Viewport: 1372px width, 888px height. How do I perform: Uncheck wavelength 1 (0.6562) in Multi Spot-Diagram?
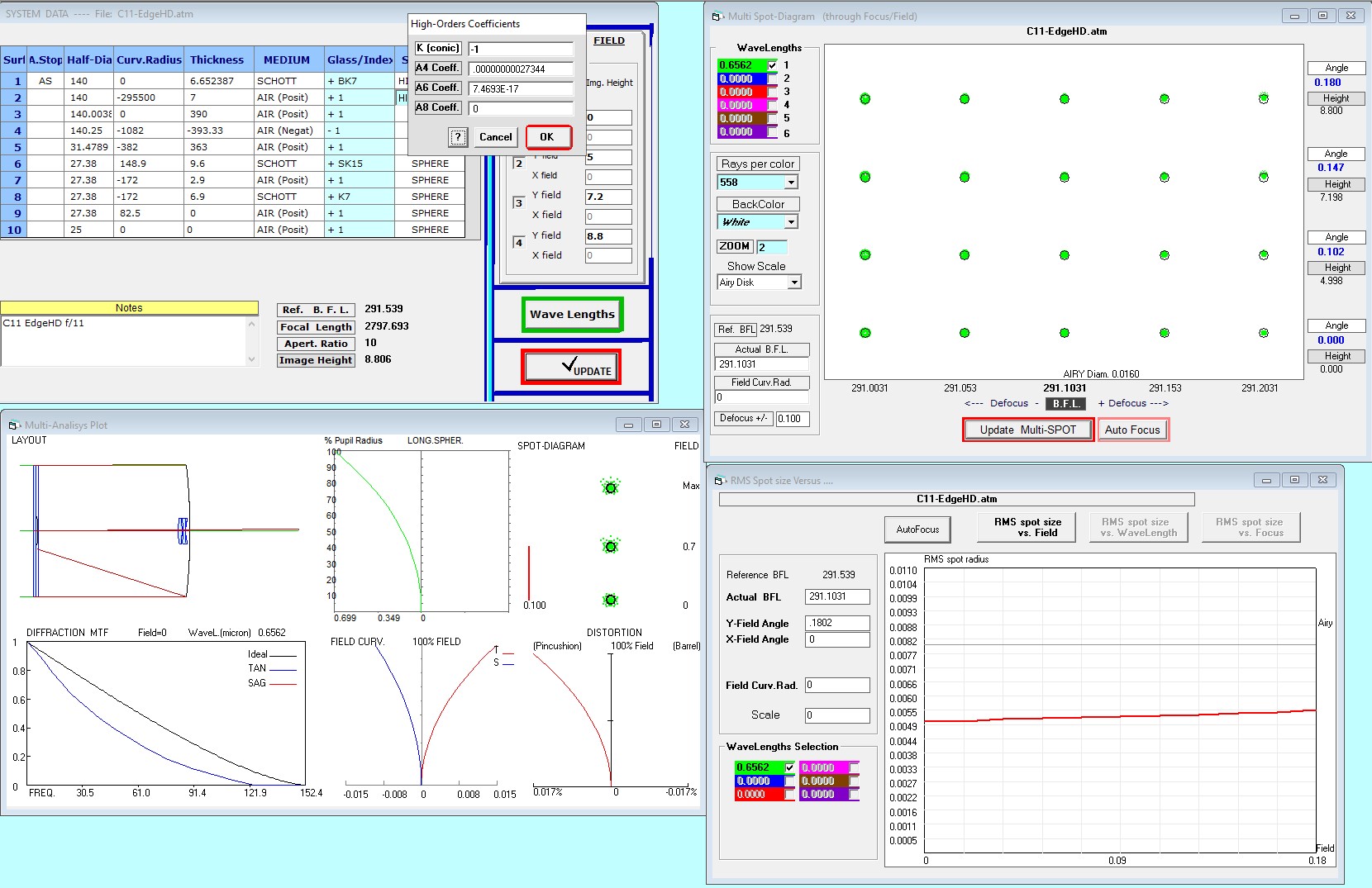click(x=773, y=65)
